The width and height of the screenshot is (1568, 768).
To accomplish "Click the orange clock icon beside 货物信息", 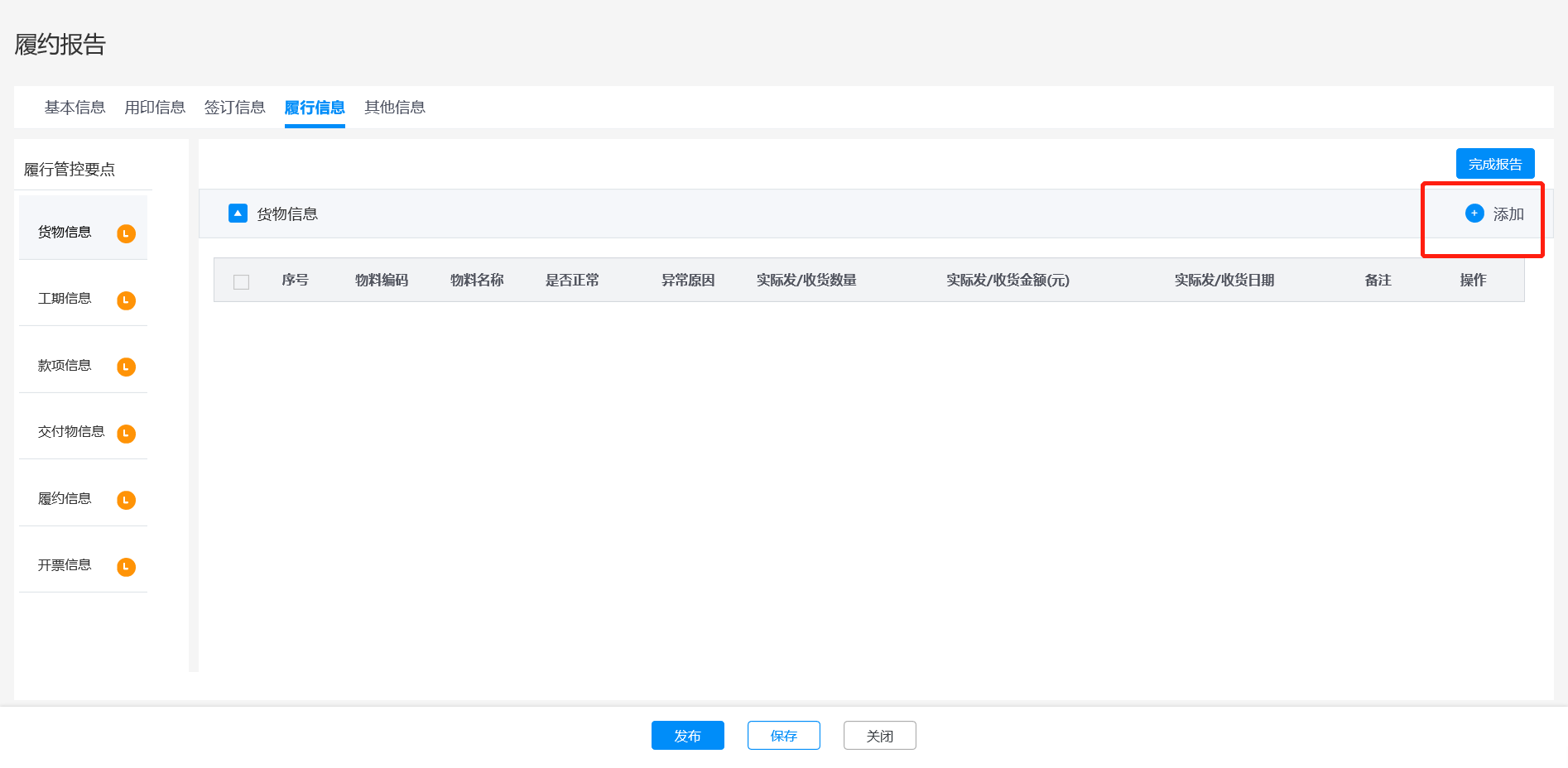I will [126, 233].
